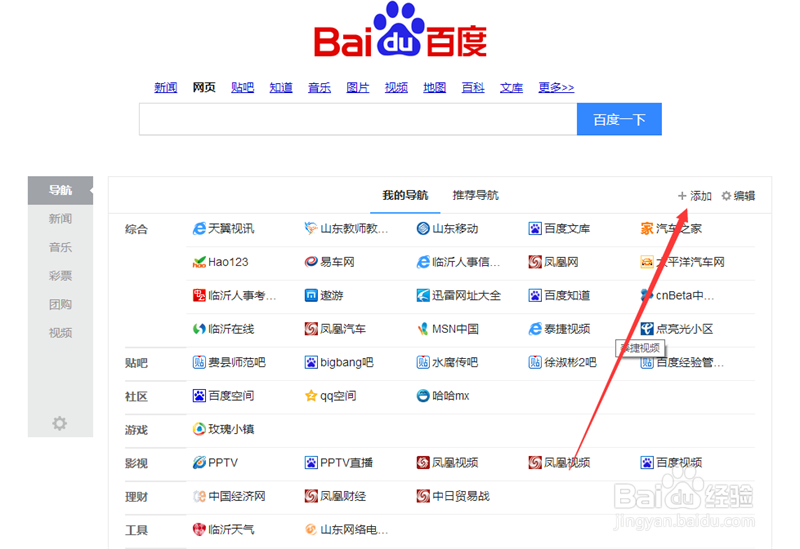Click the PPTV site icon
The height and width of the screenshot is (549, 800).
(199, 463)
